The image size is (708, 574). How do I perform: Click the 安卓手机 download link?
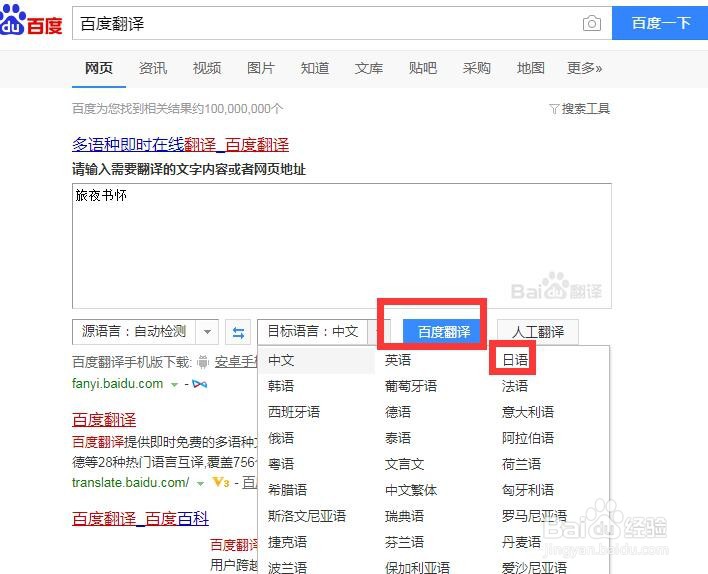point(235,362)
